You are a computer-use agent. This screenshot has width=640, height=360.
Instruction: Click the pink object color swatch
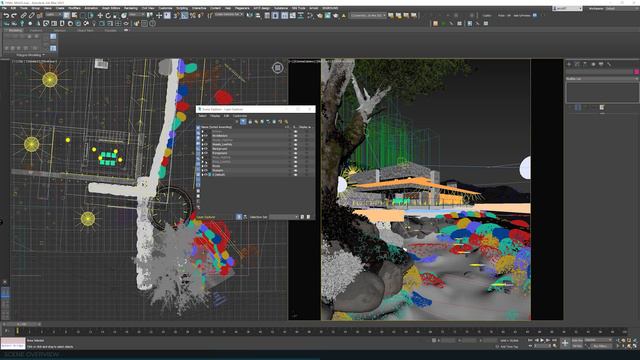(x=636, y=72)
